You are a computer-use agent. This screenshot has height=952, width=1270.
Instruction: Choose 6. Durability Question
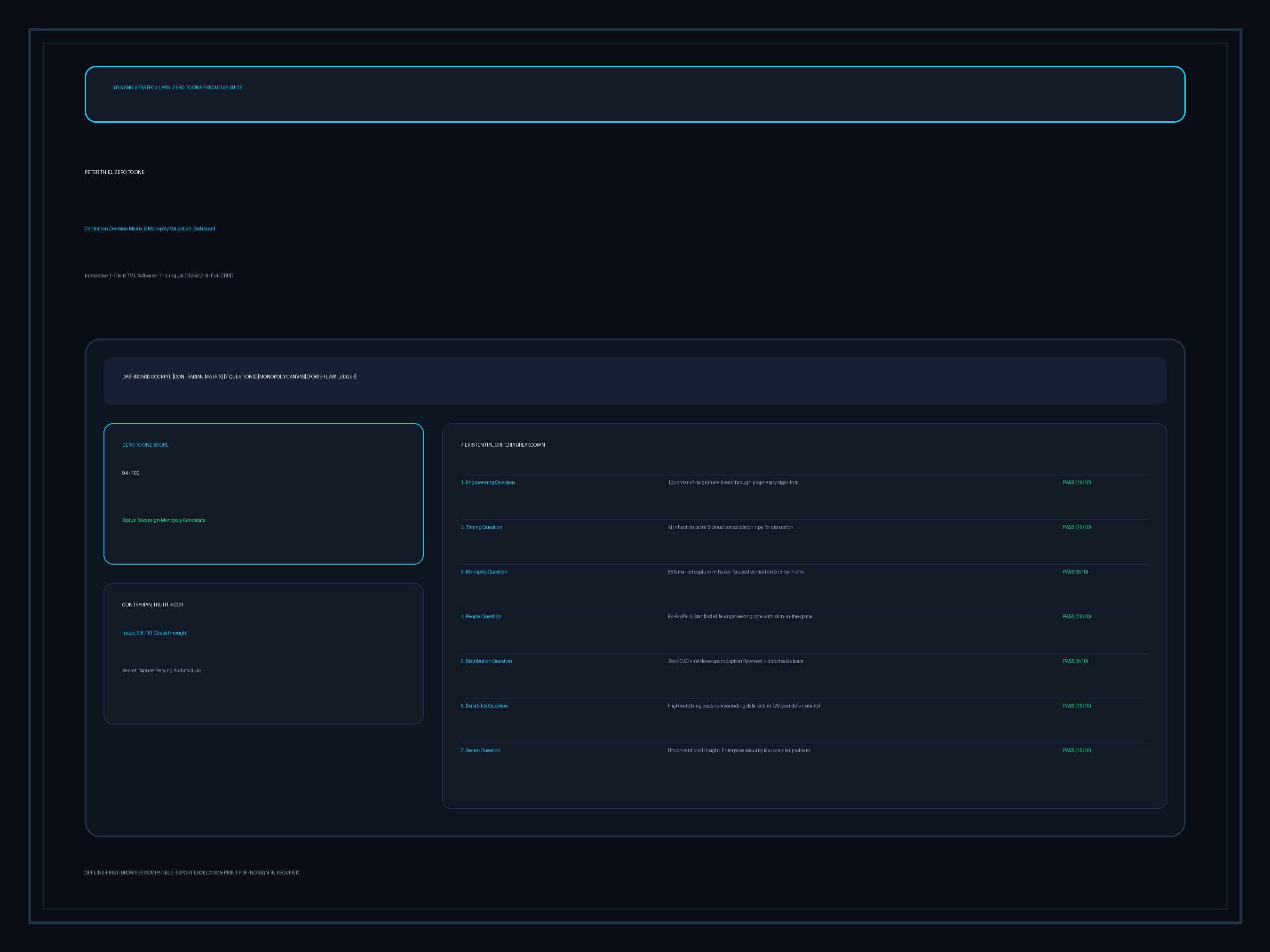[x=484, y=706]
